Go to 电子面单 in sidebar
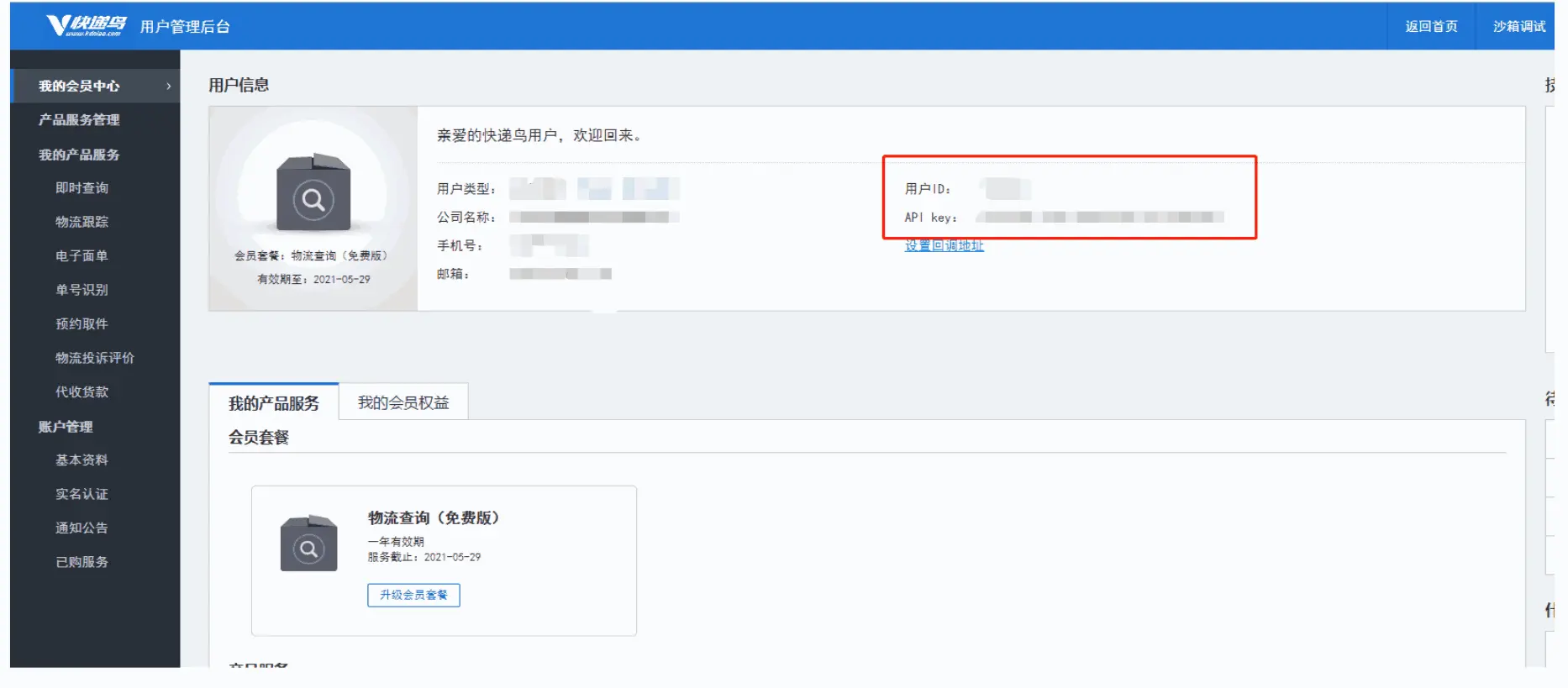1568x688 pixels. point(82,256)
